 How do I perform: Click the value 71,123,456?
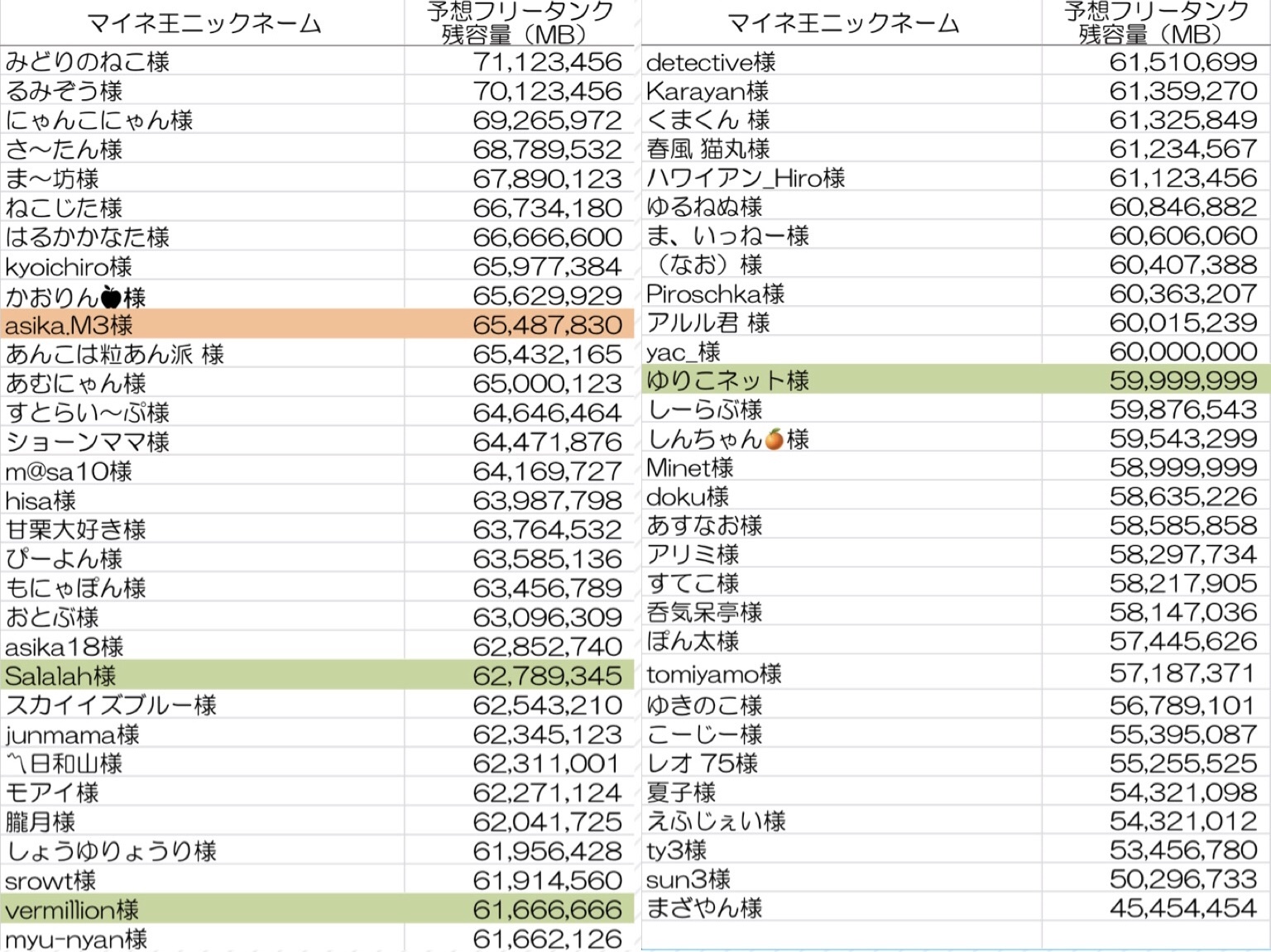(x=547, y=62)
